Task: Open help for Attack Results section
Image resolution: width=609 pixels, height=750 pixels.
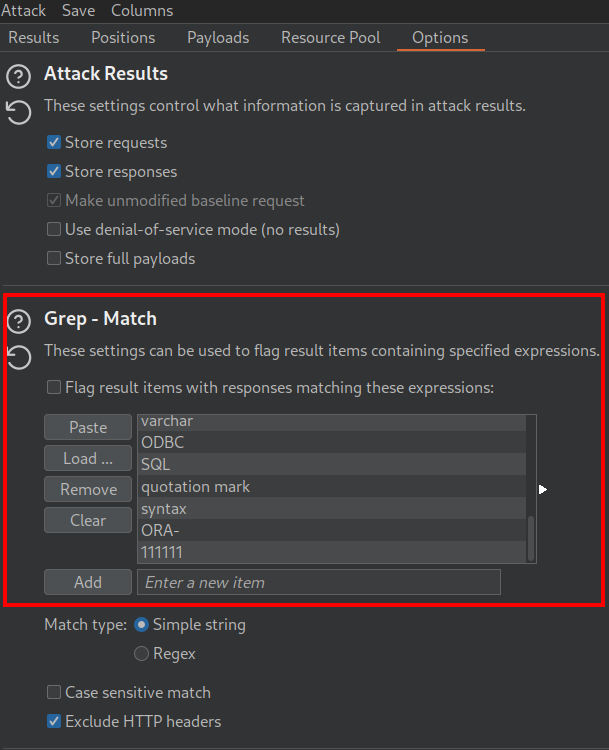Action: (18, 76)
